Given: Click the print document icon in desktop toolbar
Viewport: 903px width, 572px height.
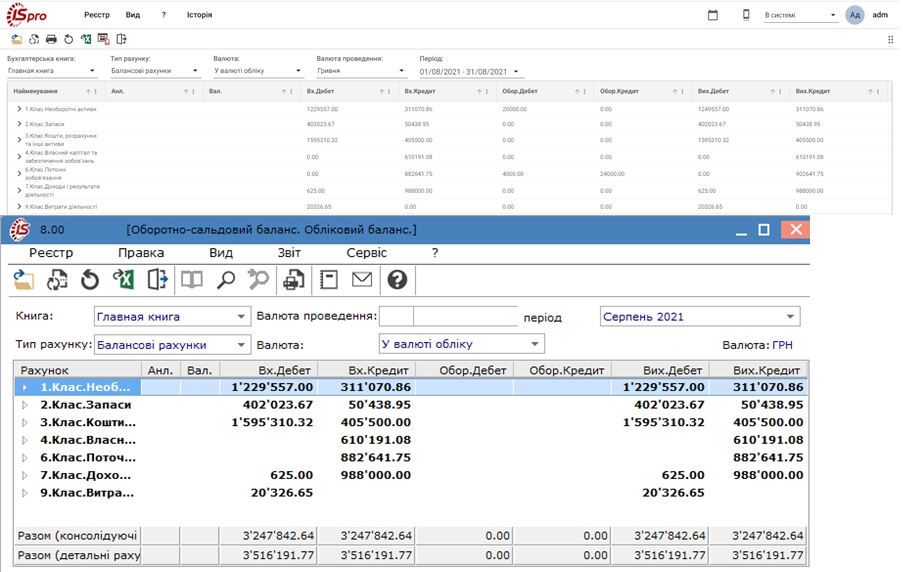Looking at the screenshot, I should tap(294, 280).
